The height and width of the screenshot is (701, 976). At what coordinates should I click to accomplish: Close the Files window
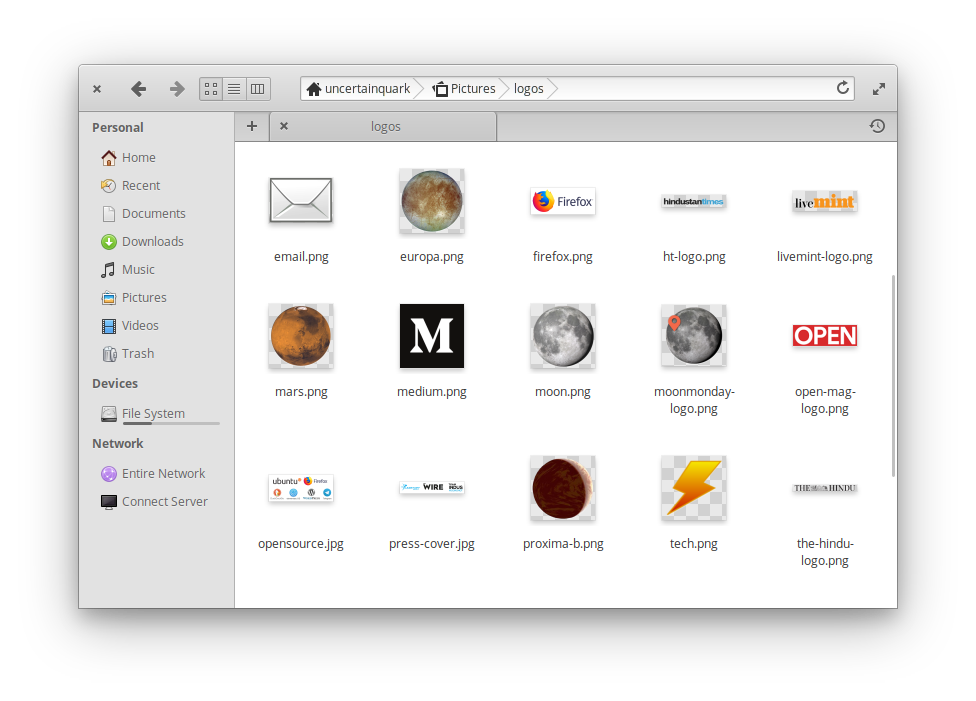pos(97,89)
